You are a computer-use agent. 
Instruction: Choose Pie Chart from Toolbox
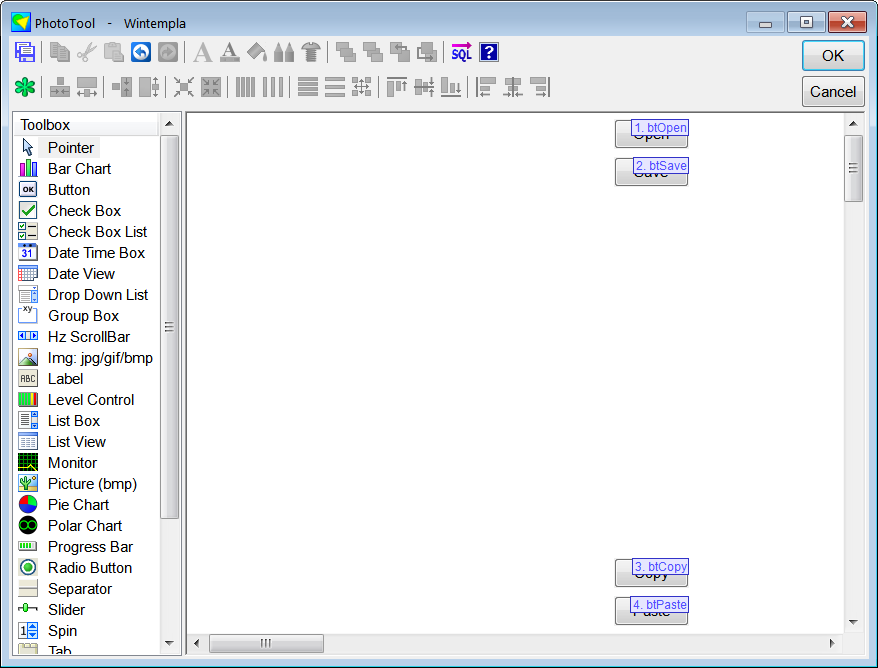pyautogui.click(x=78, y=504)
